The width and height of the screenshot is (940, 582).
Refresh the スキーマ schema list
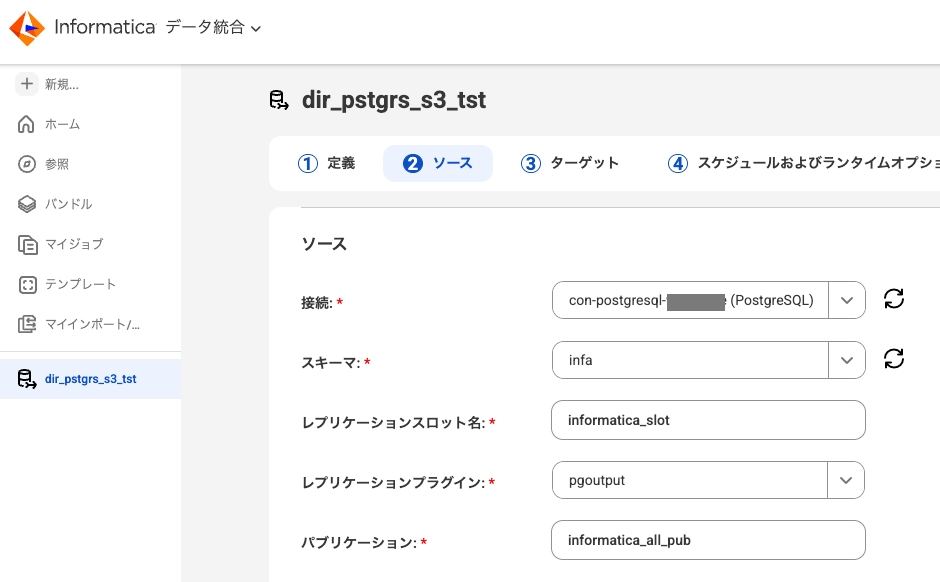pyautogui.click(x=894, y=358)
